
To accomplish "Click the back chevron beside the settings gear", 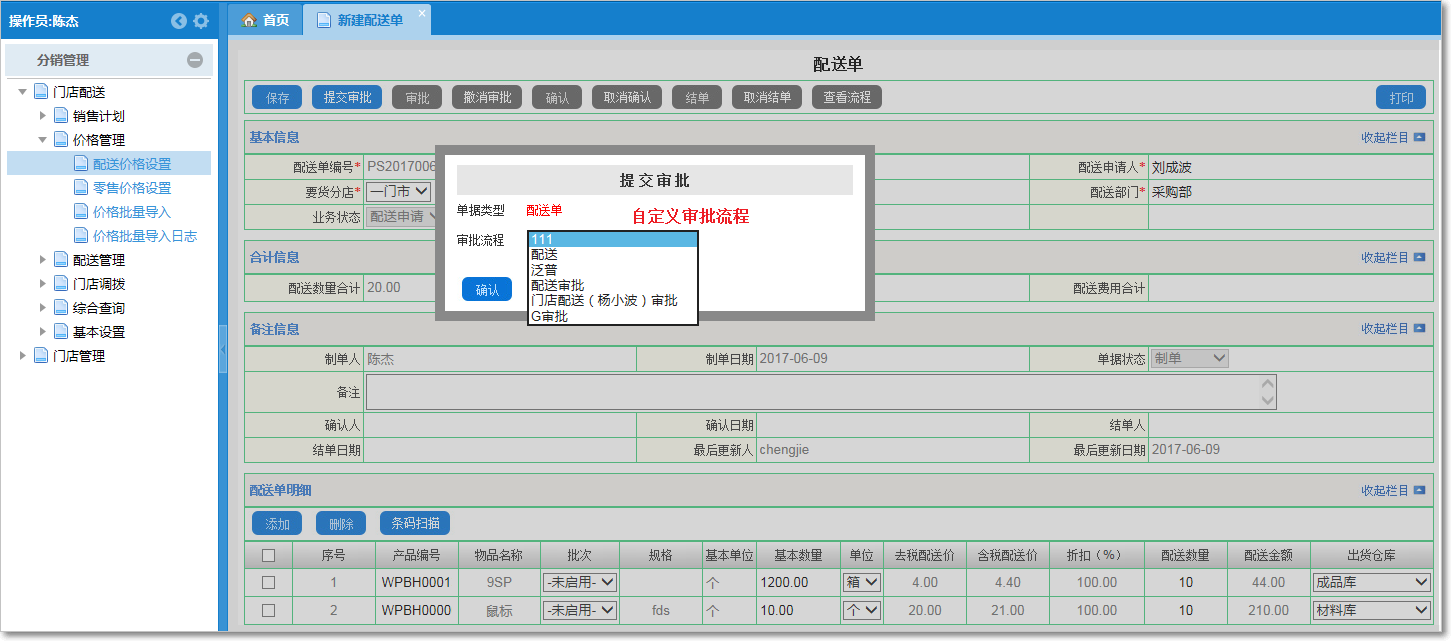I will (179, 19).
